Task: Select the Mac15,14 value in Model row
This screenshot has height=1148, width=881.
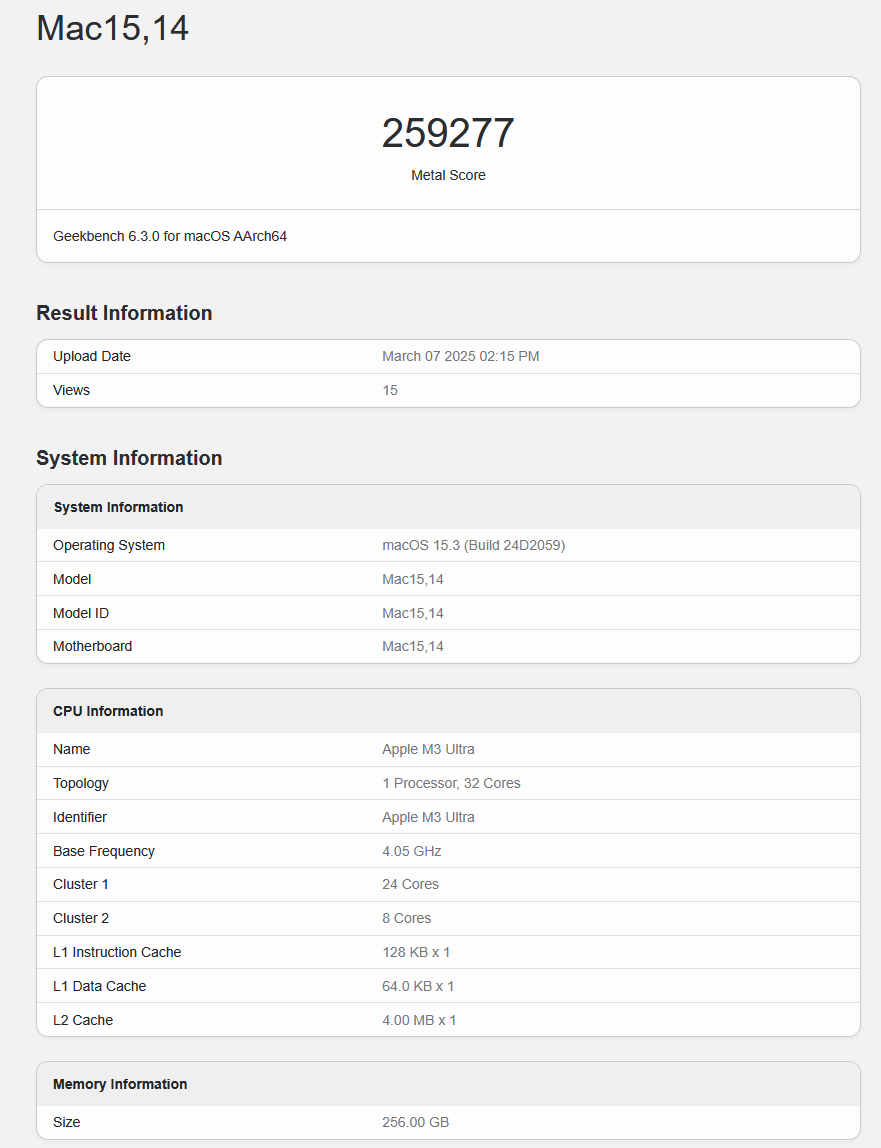Action: coord(413,579)
